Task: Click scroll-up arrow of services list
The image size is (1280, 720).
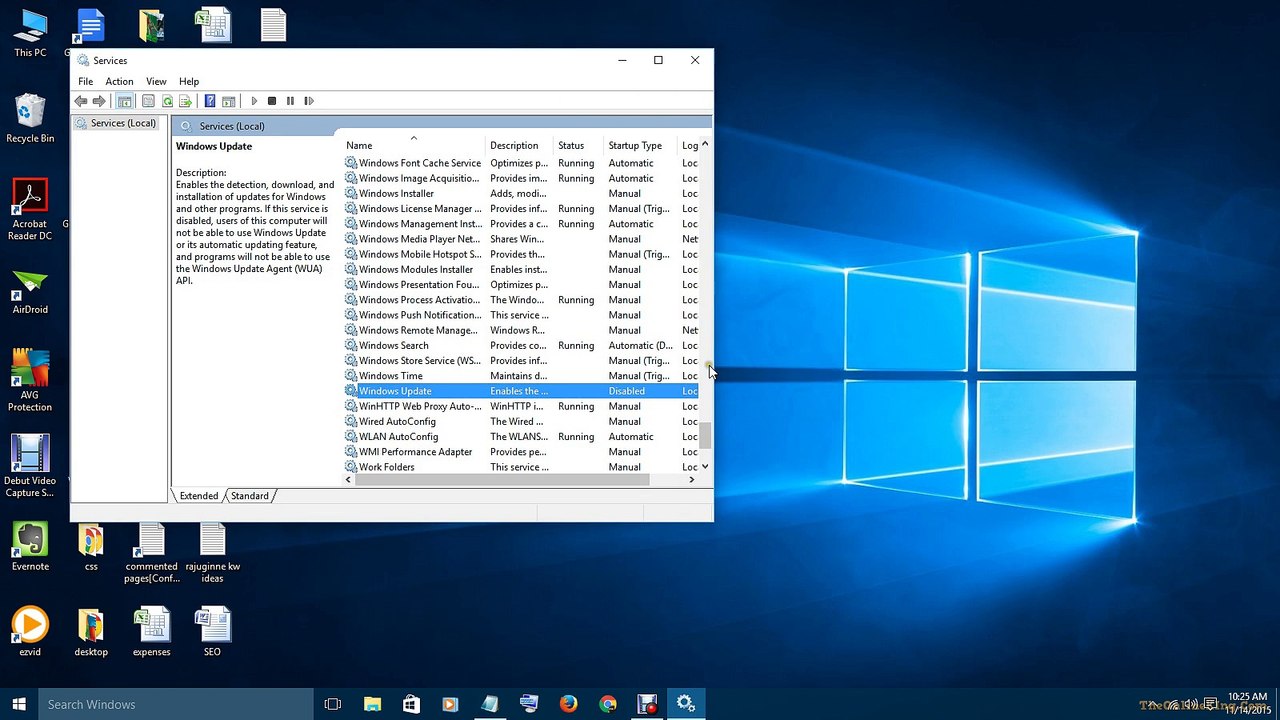Action: (705, 145)
